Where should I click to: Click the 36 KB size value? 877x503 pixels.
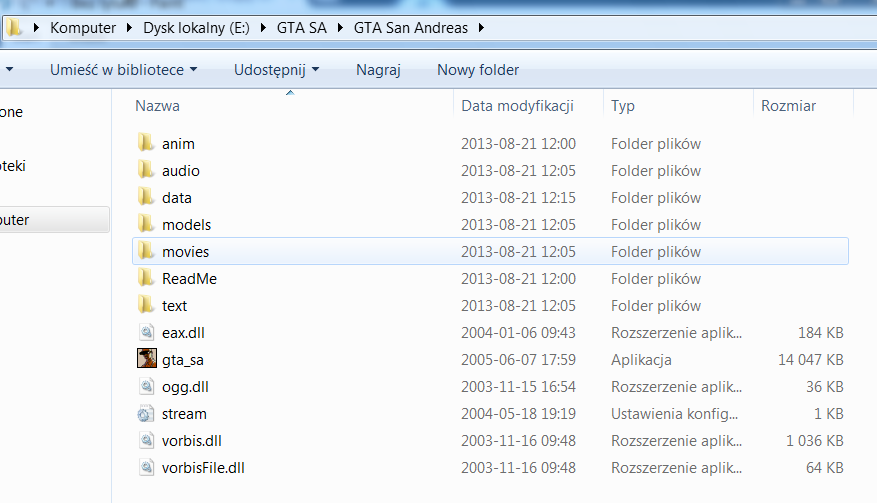tap(824, 387)
